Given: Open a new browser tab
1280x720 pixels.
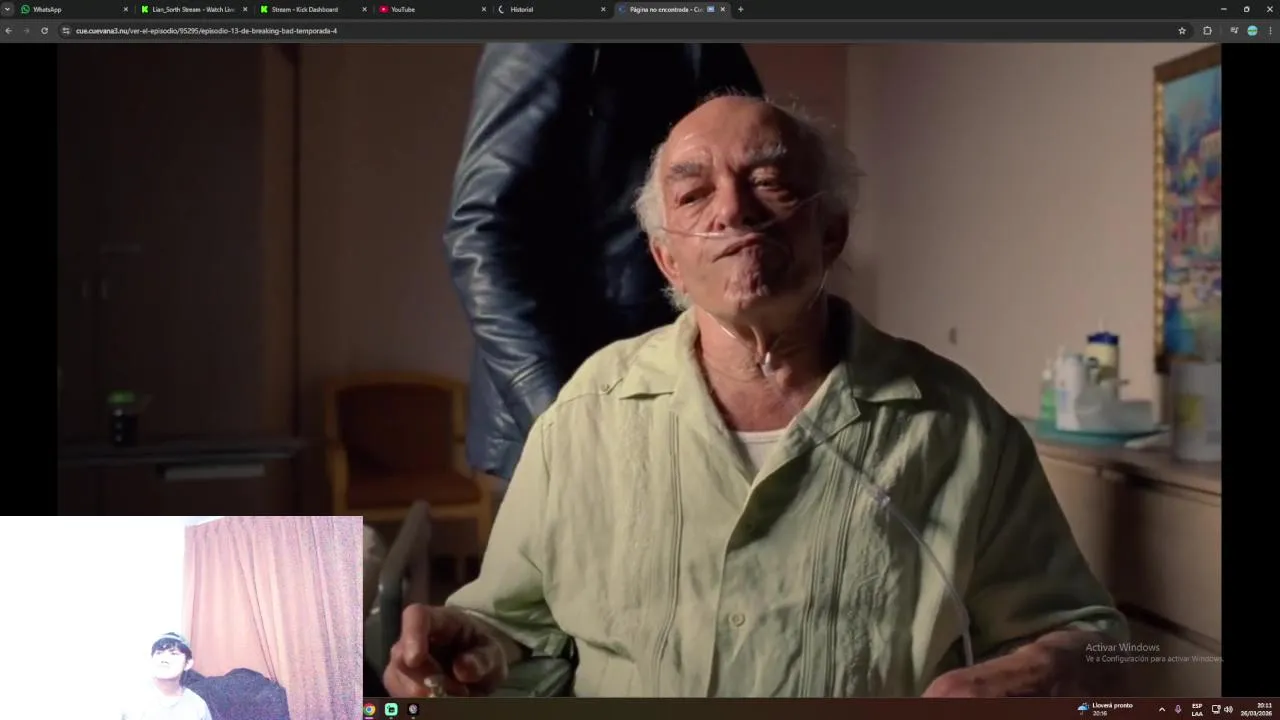Looking at the screenshot, I should point(740,9).
